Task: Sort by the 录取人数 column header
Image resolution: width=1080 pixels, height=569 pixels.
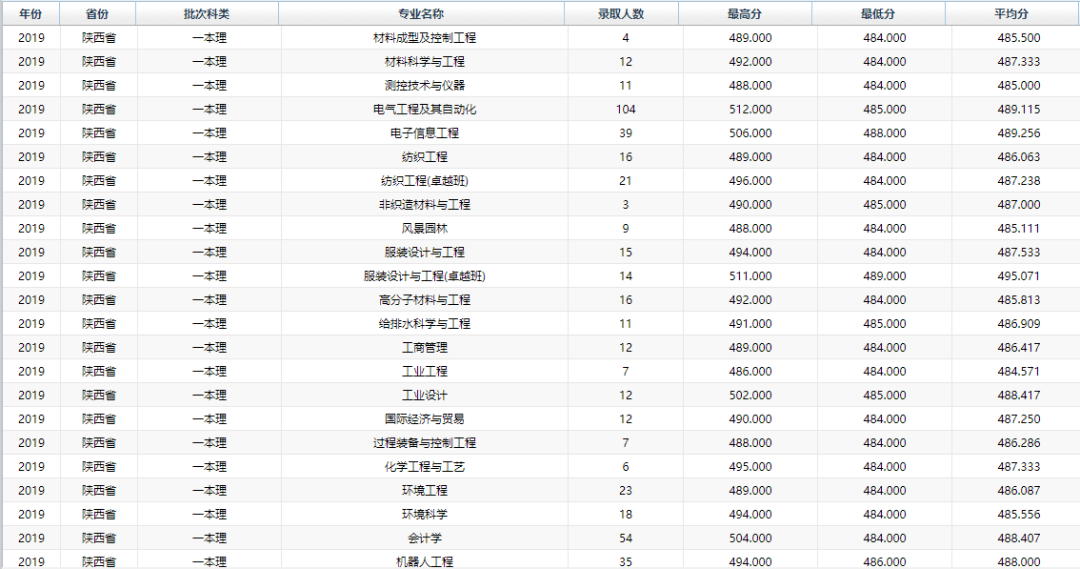Action: tap(621, 14)
